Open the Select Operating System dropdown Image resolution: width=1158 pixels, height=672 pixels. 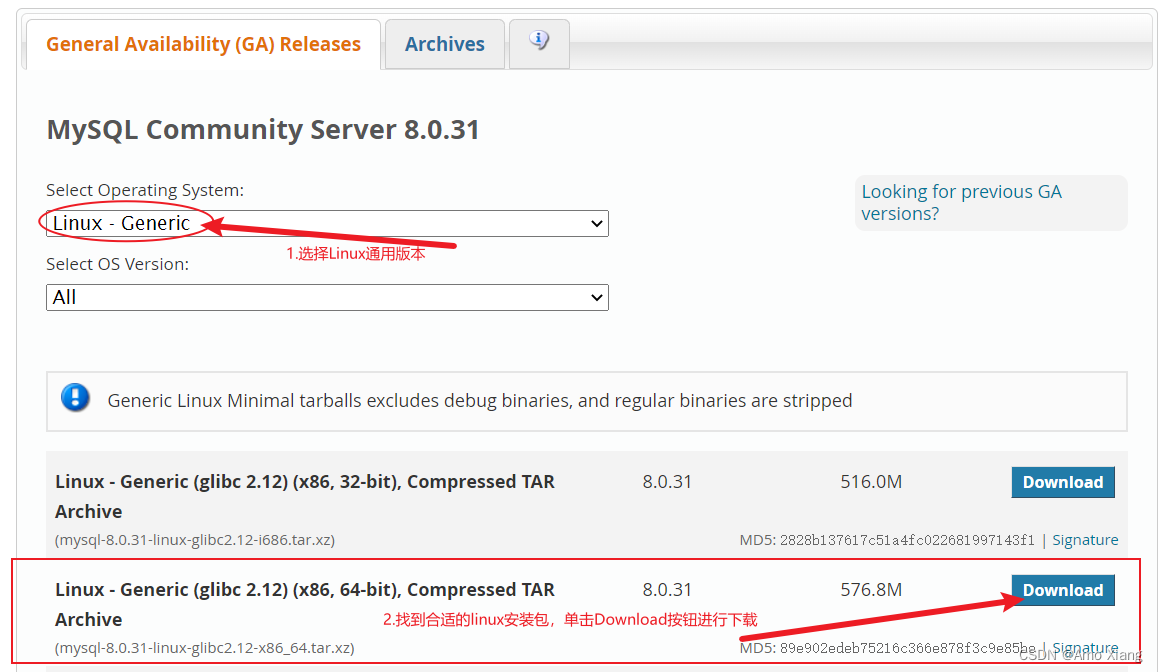click(327, 223)
